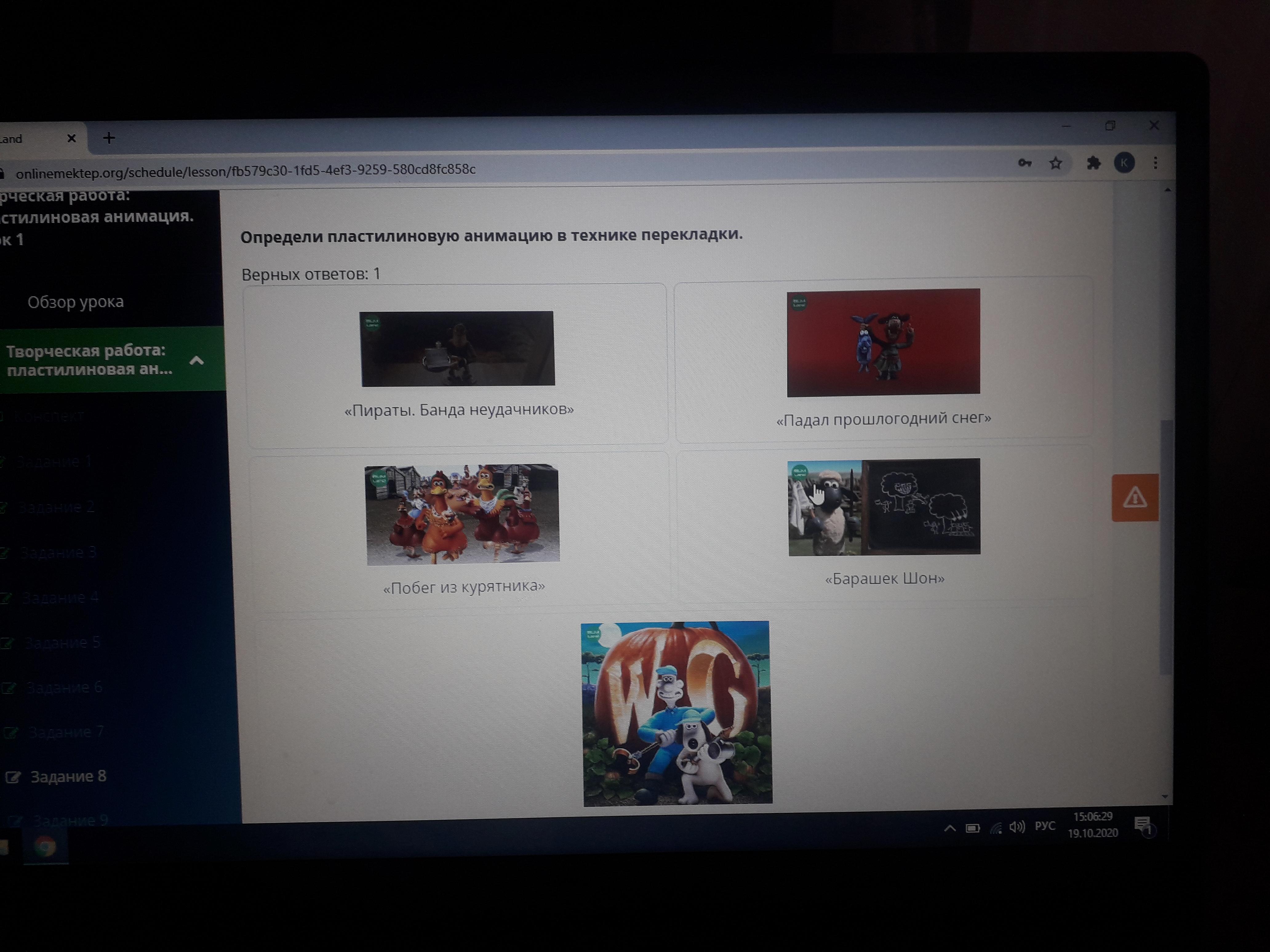Collapse the Творческая работа sidebar section
The image size is (1270, 952).
pos(196,360)
